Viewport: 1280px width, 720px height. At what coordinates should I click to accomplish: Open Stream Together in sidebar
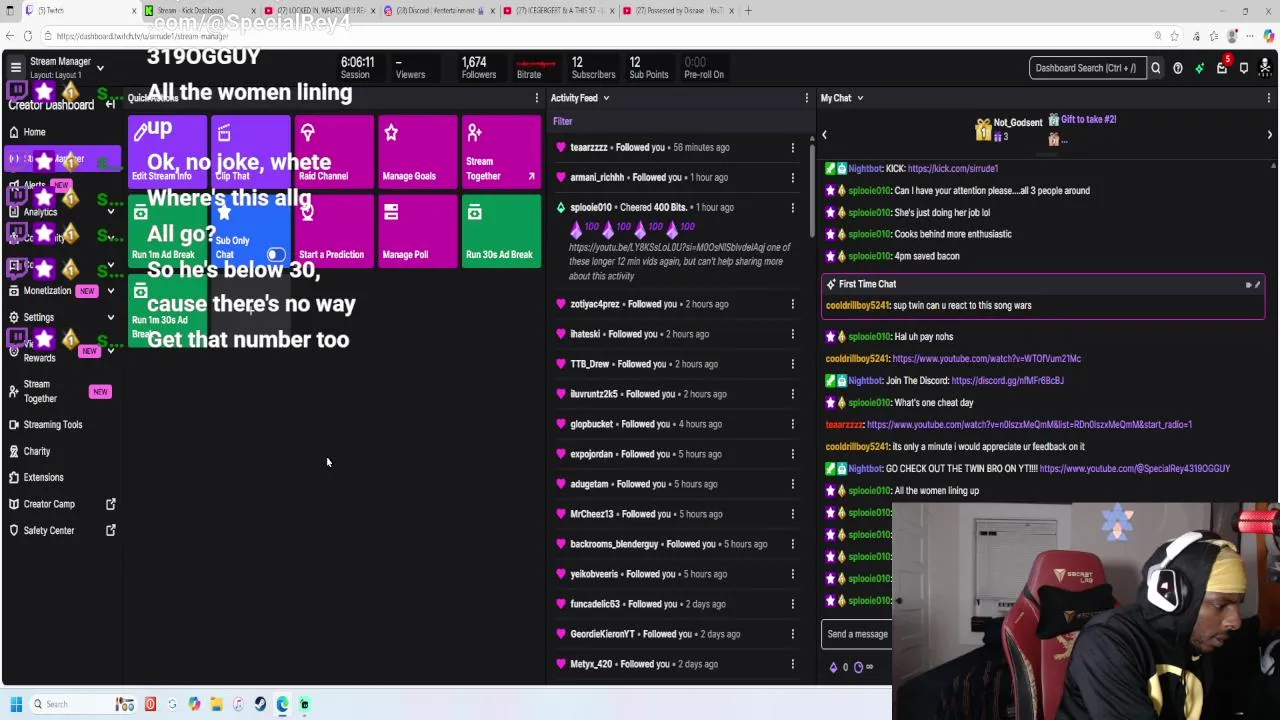pyautogui.click(x=62, y=391)
